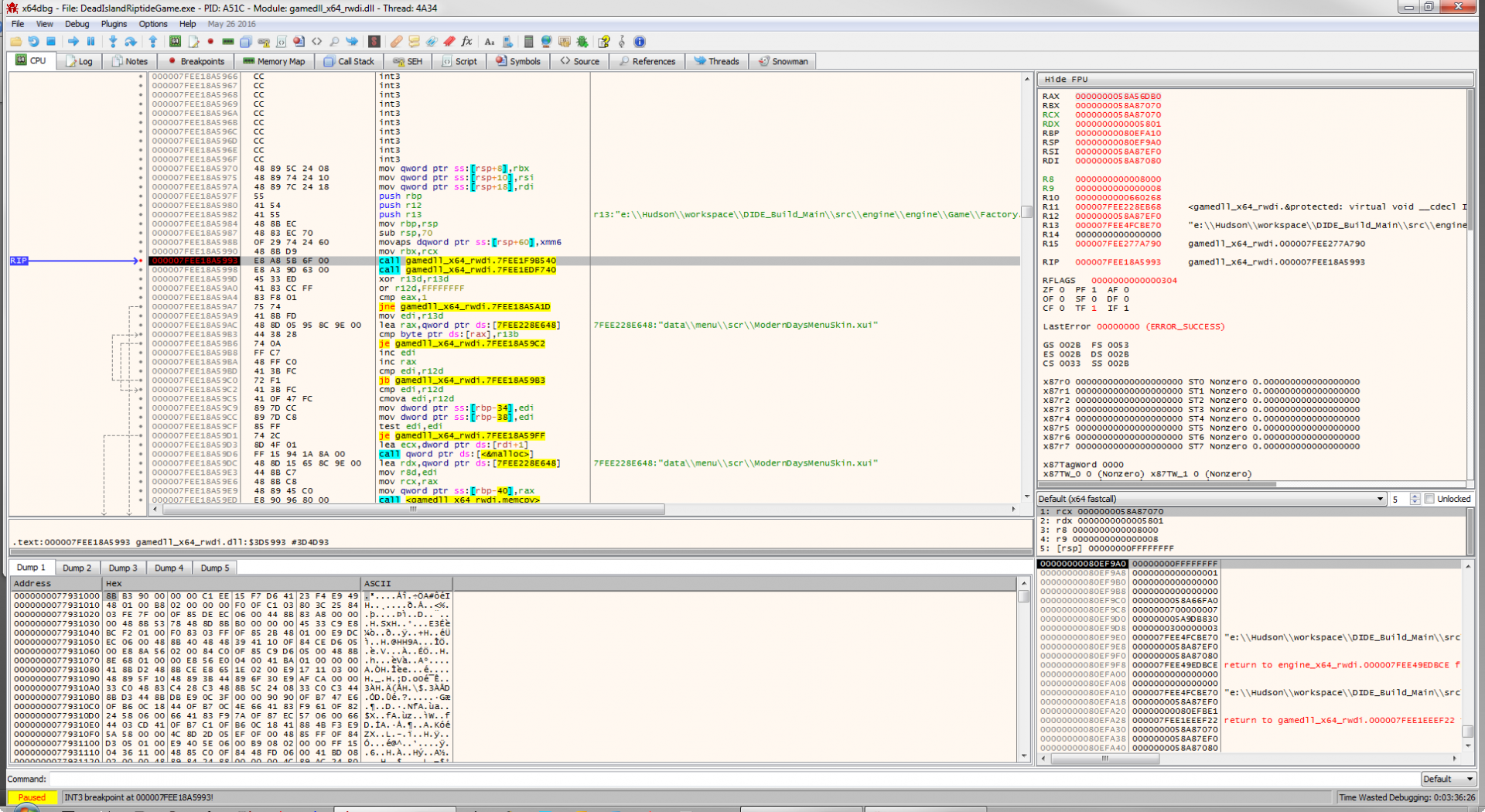Image resolution: width=1485 pixels, height=812 pixels.
Task: Click the disassembly horizontal scrollbar
Action: (x=413, y=510)
